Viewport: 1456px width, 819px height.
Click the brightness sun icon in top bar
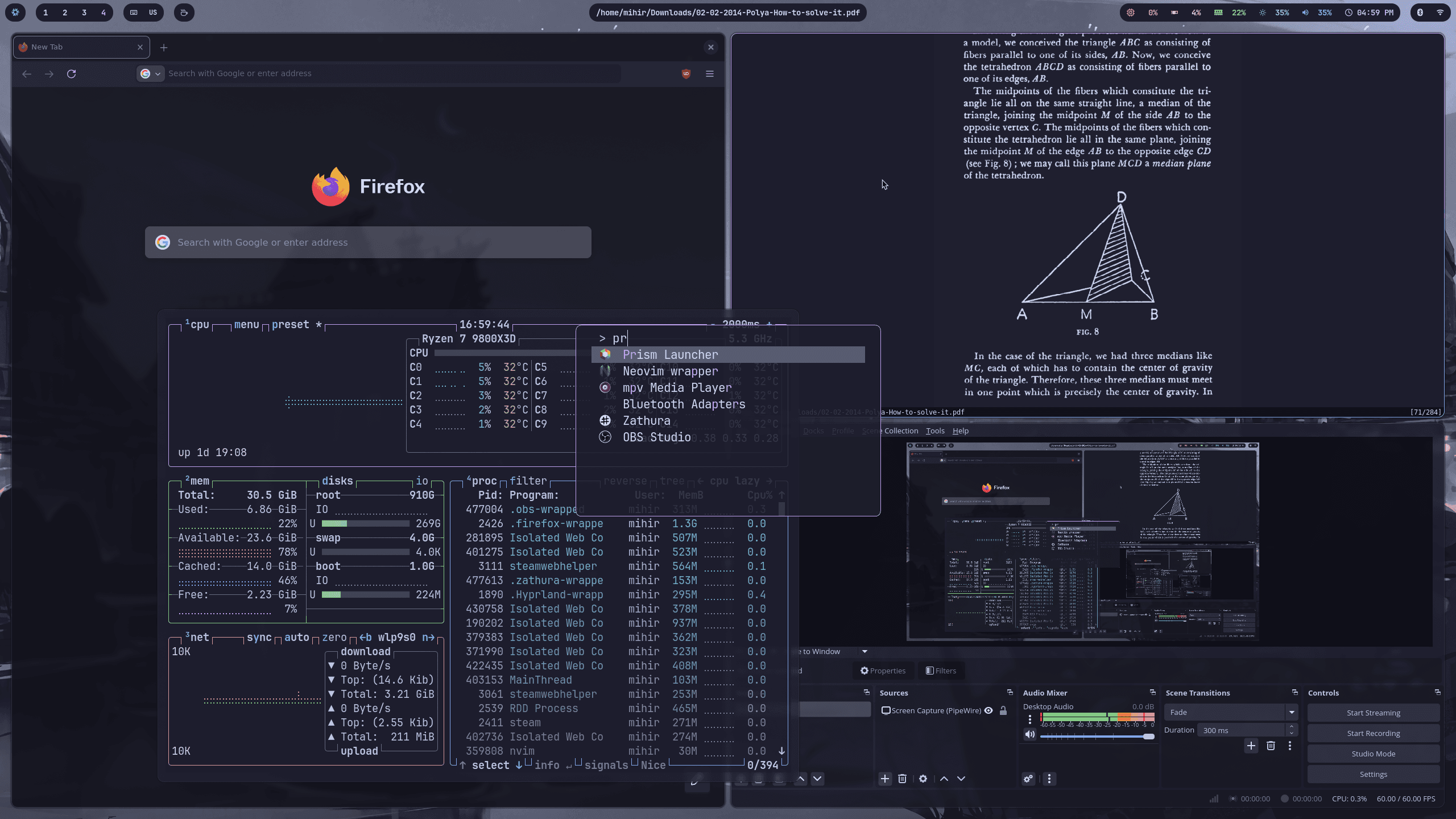[x=1263, y=13]
